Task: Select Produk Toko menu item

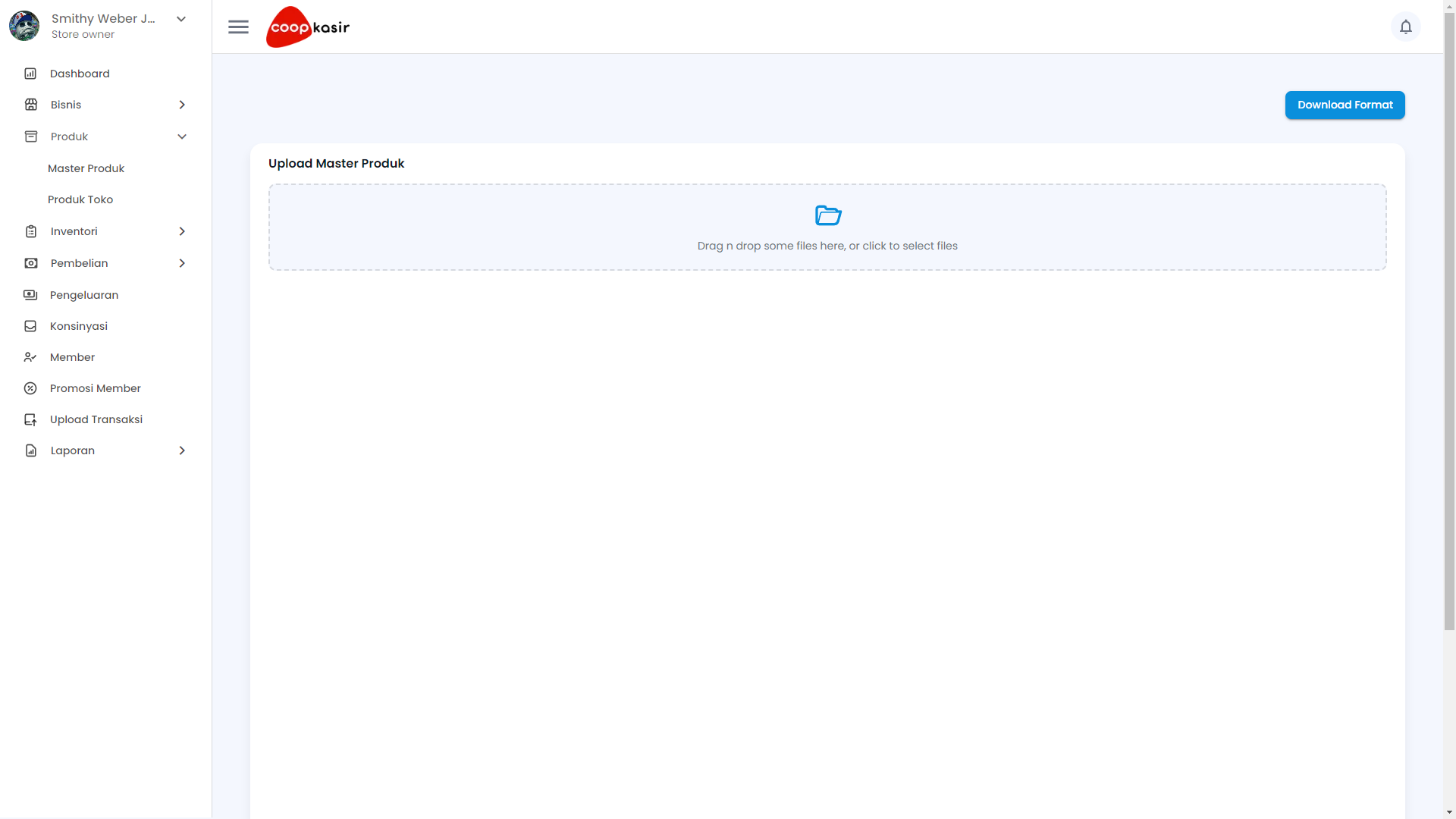Action: pos(80,199)
